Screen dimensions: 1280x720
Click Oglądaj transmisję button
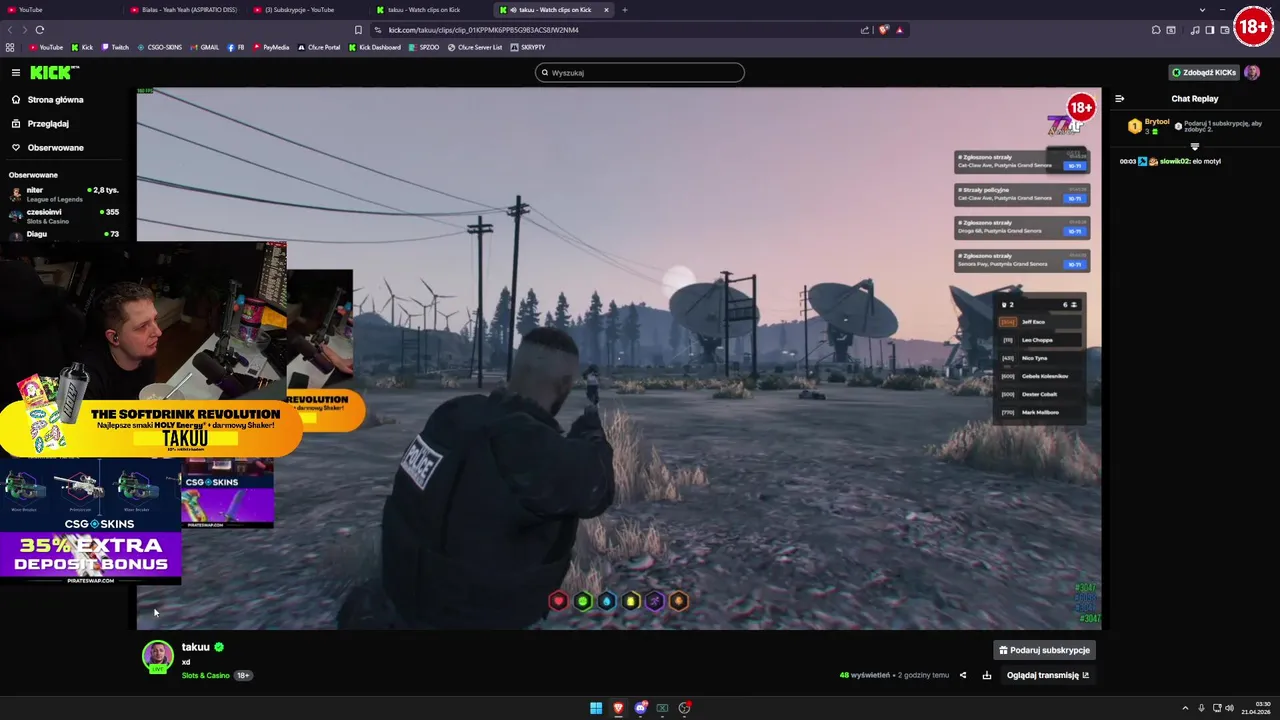(x=1048, y=675)
